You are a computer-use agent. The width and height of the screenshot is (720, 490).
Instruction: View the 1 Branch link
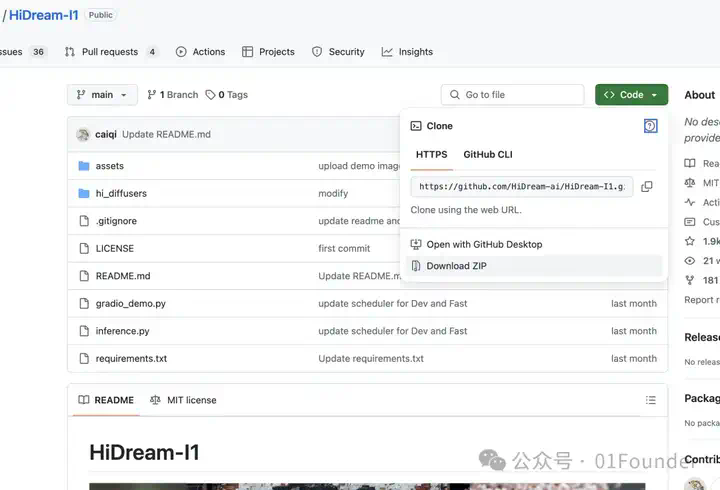coord(173,95)
